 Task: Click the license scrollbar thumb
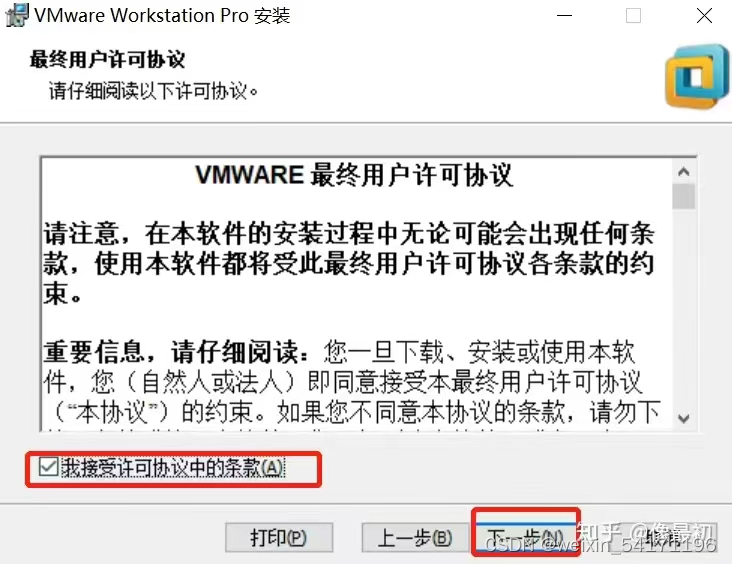coord(683,197)
